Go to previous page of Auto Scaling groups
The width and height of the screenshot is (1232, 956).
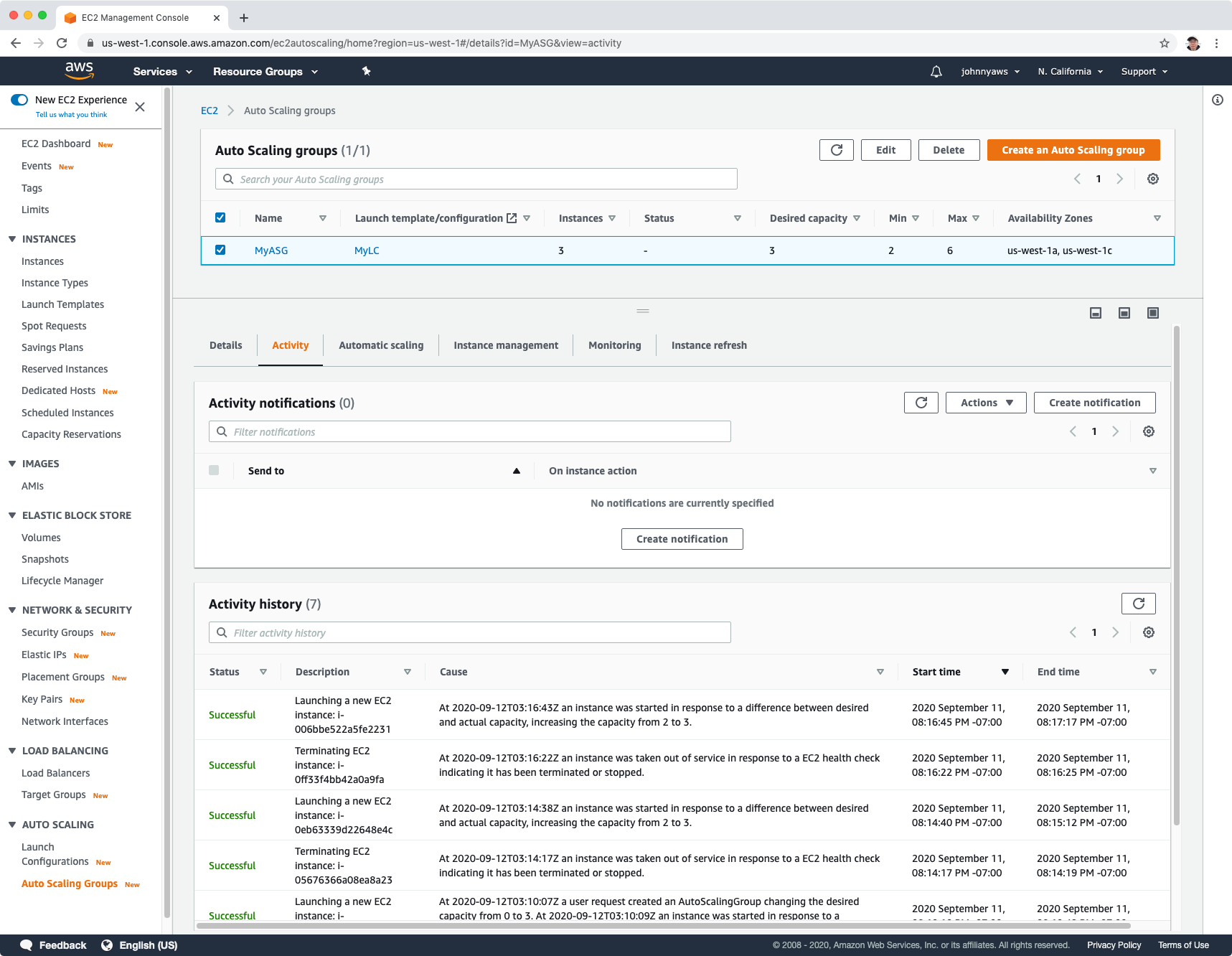pos(1077,179)
